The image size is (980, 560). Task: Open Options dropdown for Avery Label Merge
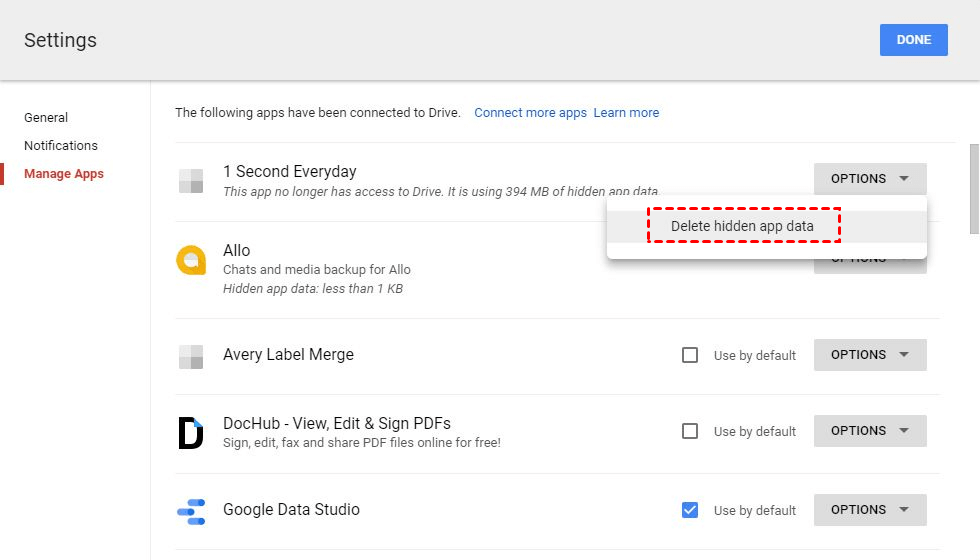[x=870, y=355]
